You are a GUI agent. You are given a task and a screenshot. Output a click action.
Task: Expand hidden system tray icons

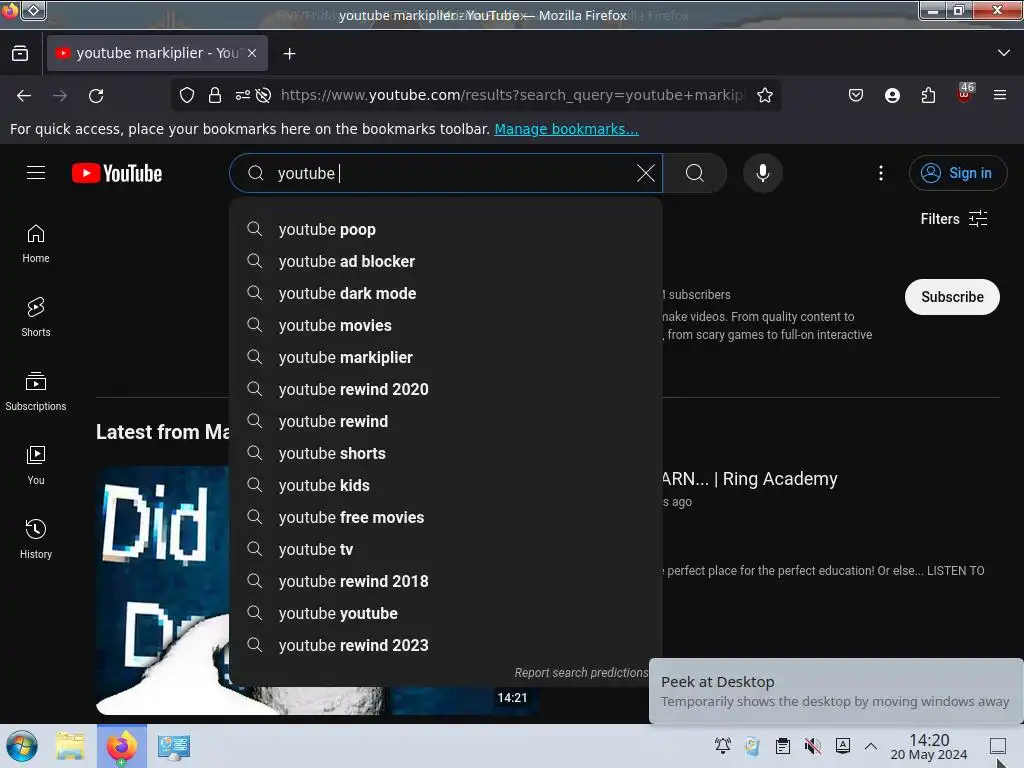[x=871, y=746]
